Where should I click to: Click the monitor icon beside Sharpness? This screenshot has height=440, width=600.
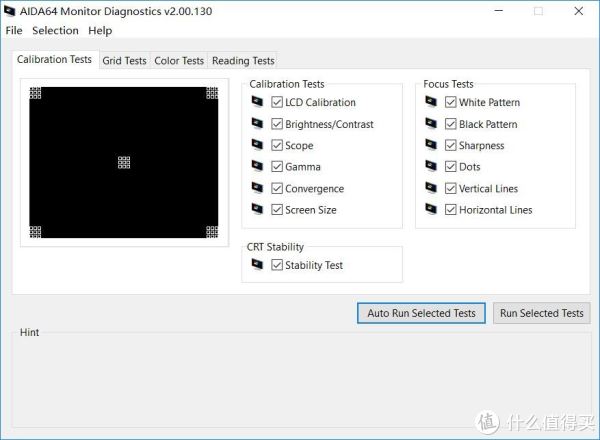(x=431, y=145)
